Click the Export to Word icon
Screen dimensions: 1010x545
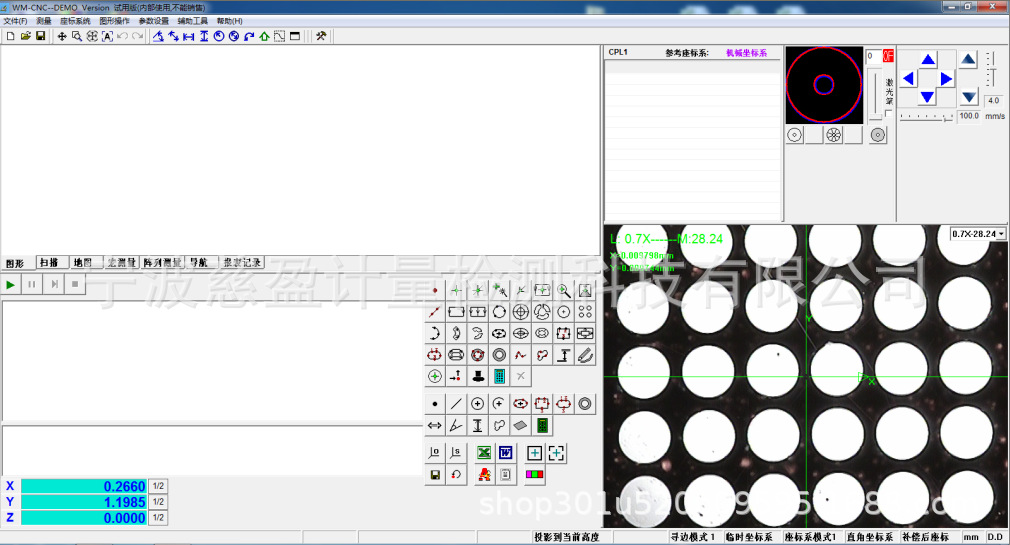point(506,453)
